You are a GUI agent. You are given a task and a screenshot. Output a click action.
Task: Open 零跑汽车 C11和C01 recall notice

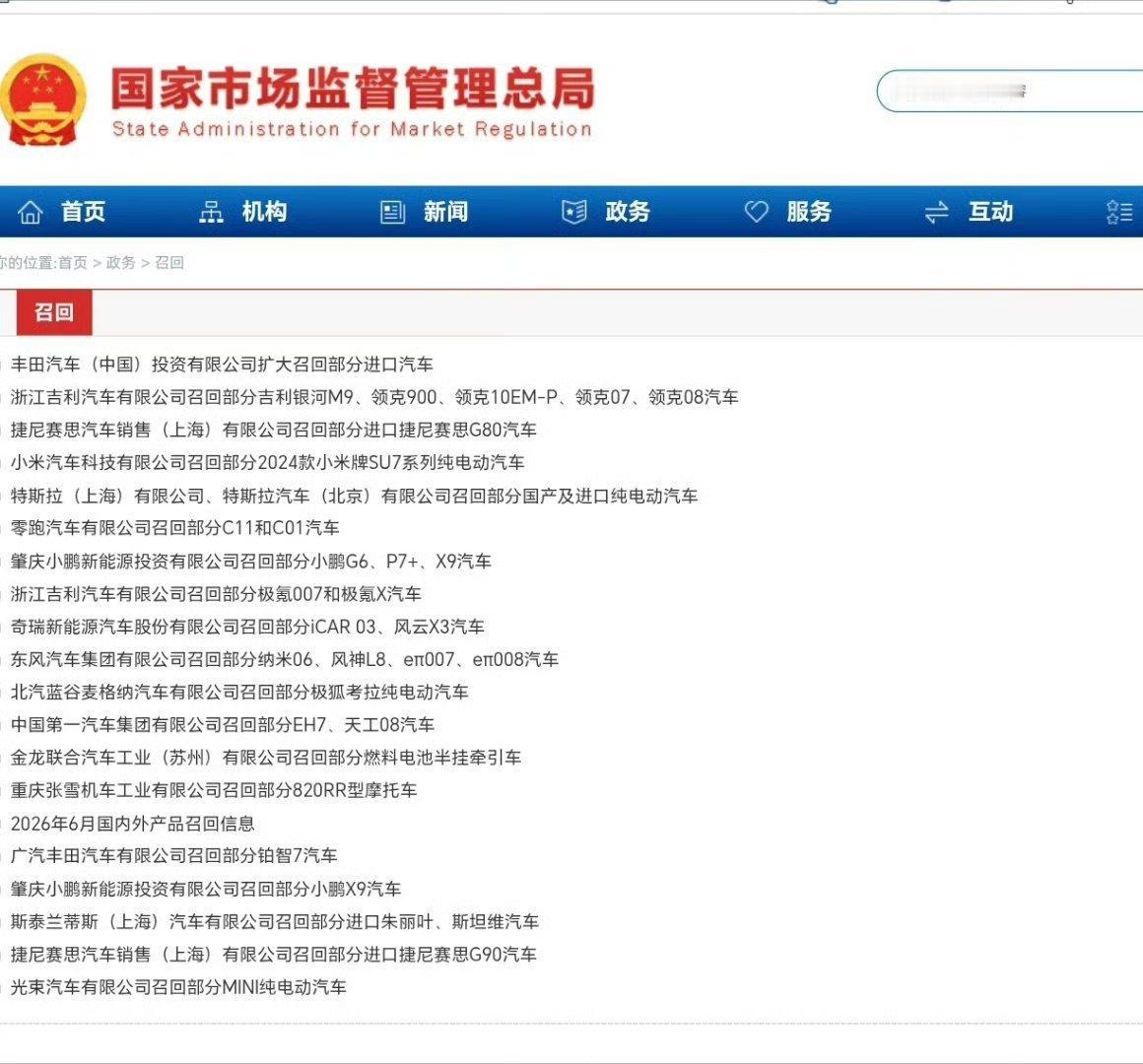tap(175, 528)
